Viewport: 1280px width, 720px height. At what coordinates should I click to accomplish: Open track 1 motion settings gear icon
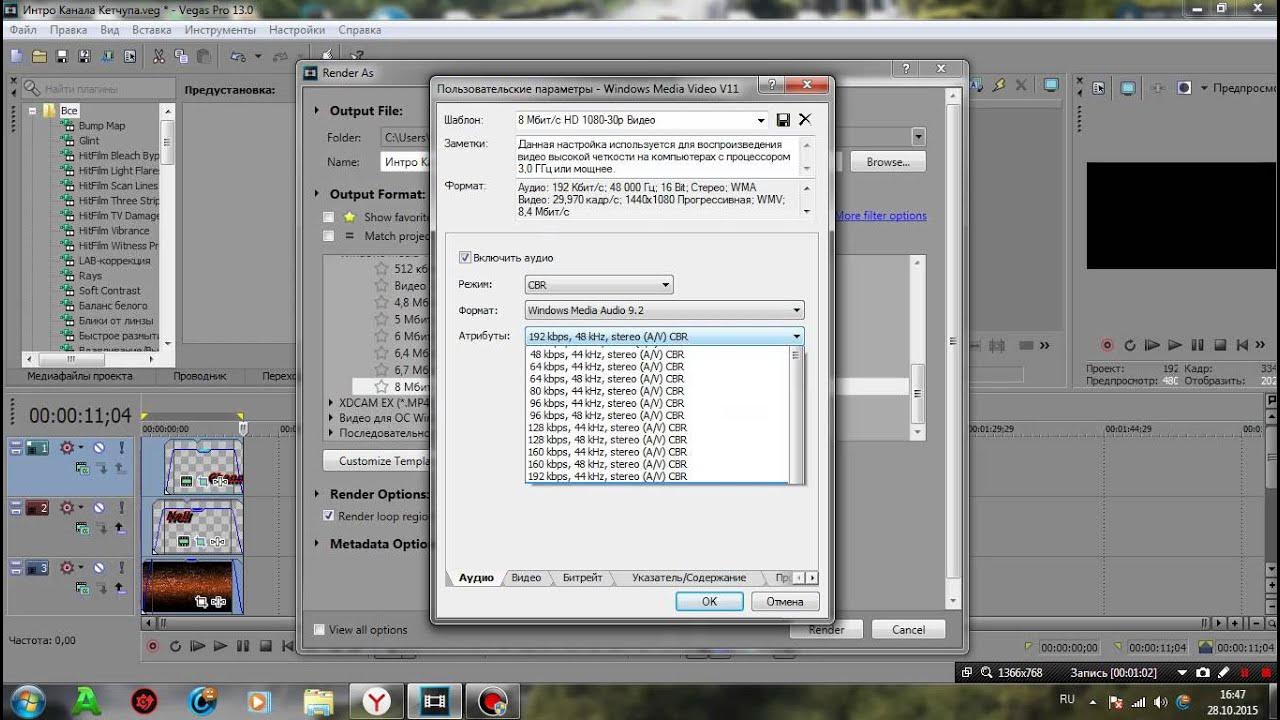pyautogui.click(x=67, y=448)
